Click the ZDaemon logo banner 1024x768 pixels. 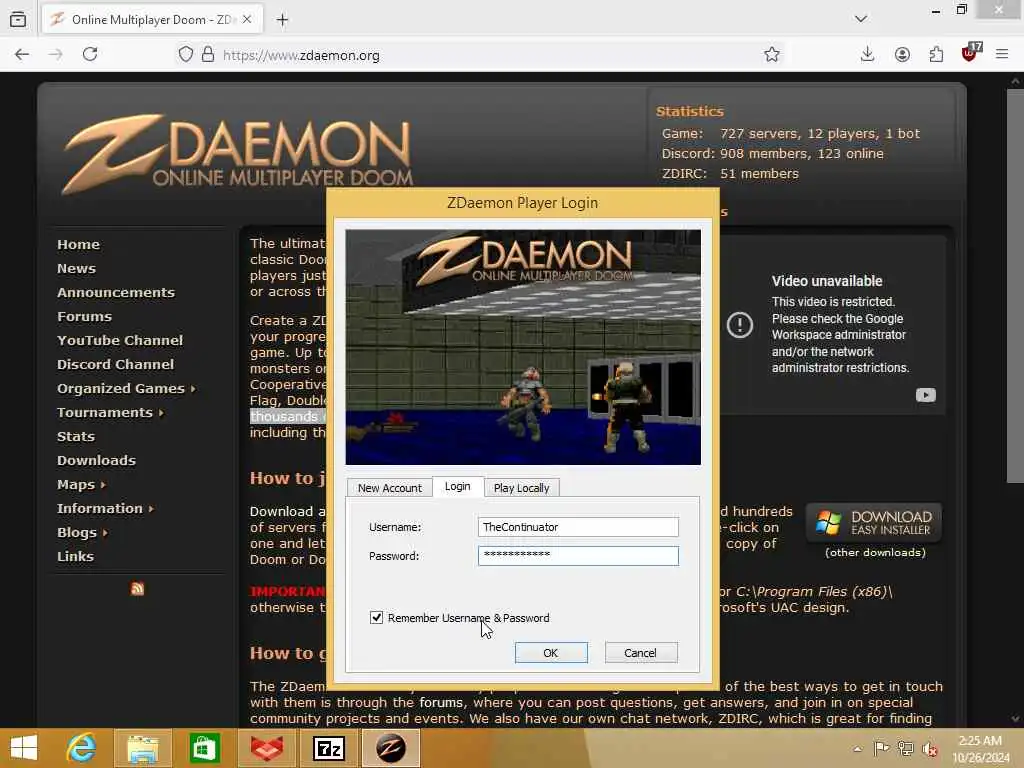(238, 155)
